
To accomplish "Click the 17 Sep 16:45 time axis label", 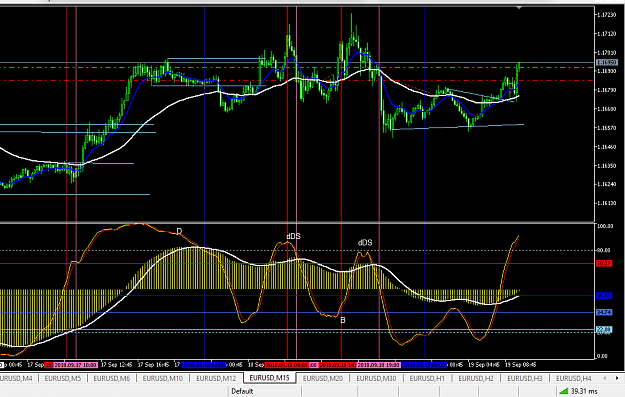I will pos(153,365).
